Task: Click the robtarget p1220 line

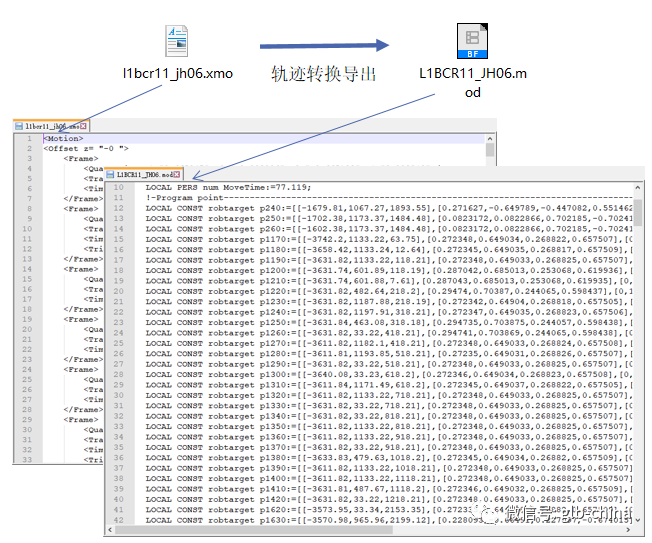Action: (389, 291)
